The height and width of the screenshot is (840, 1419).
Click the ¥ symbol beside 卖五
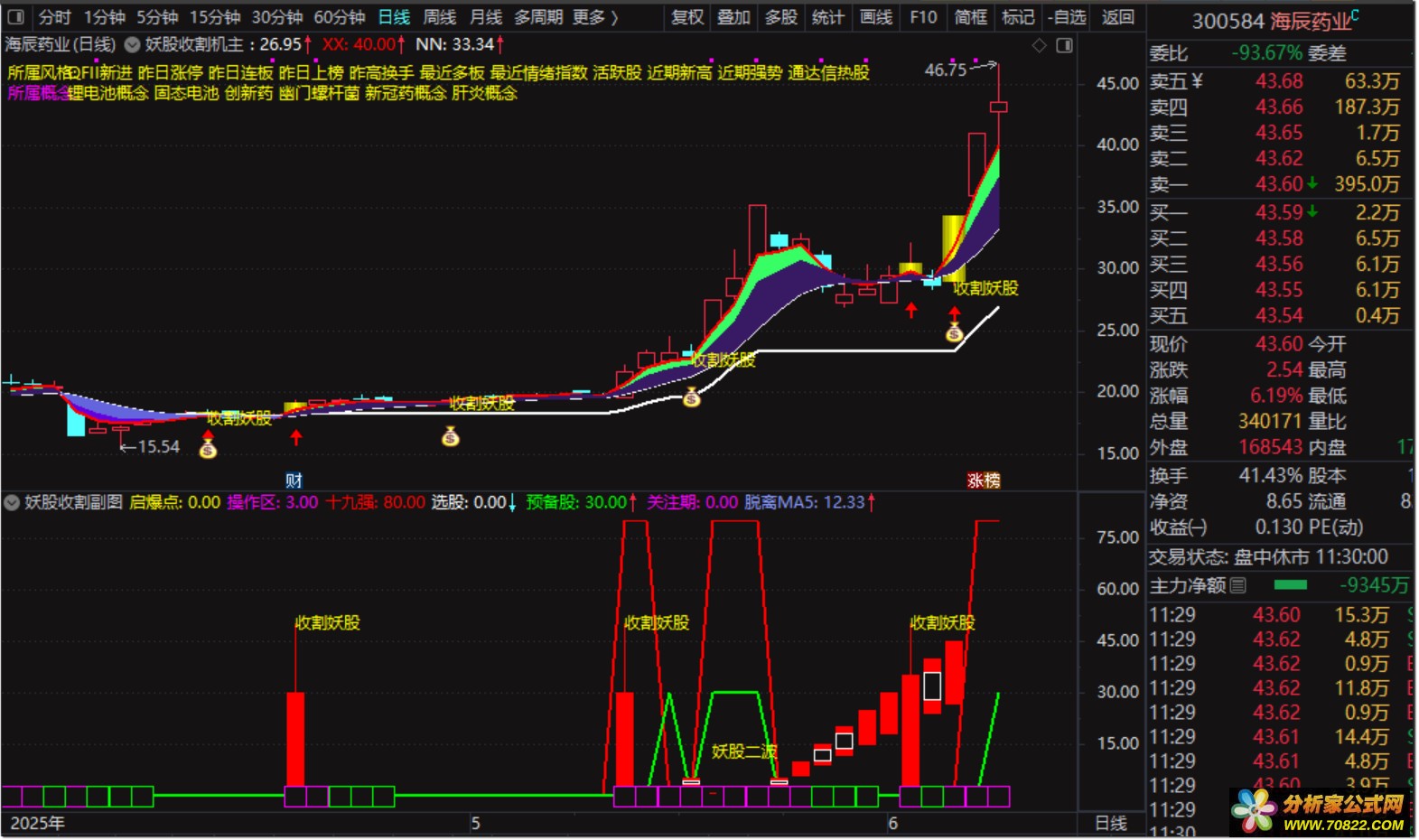tap(1198, 81)
